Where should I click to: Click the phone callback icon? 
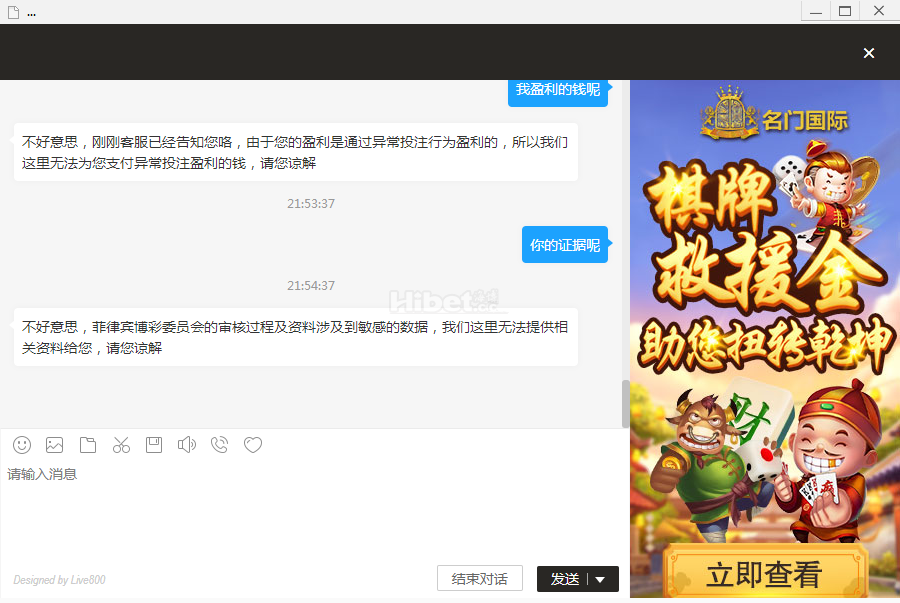point(220,445)
